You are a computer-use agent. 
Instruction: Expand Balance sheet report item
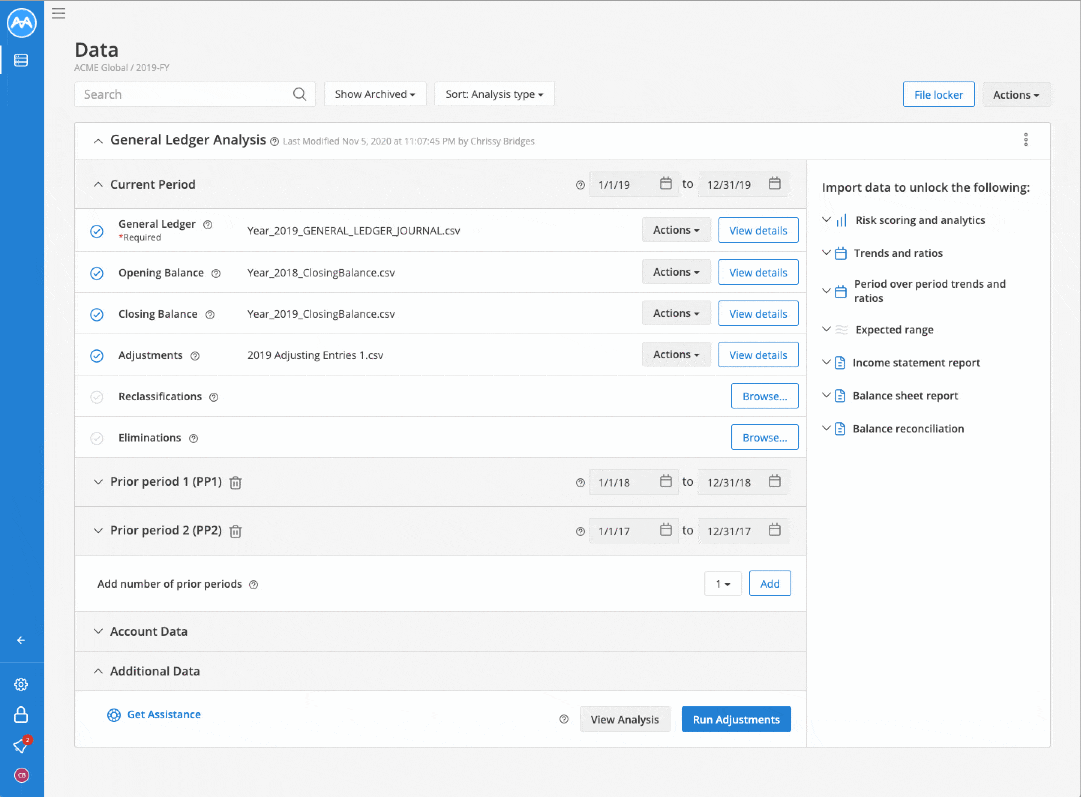(x=827, y=395)
